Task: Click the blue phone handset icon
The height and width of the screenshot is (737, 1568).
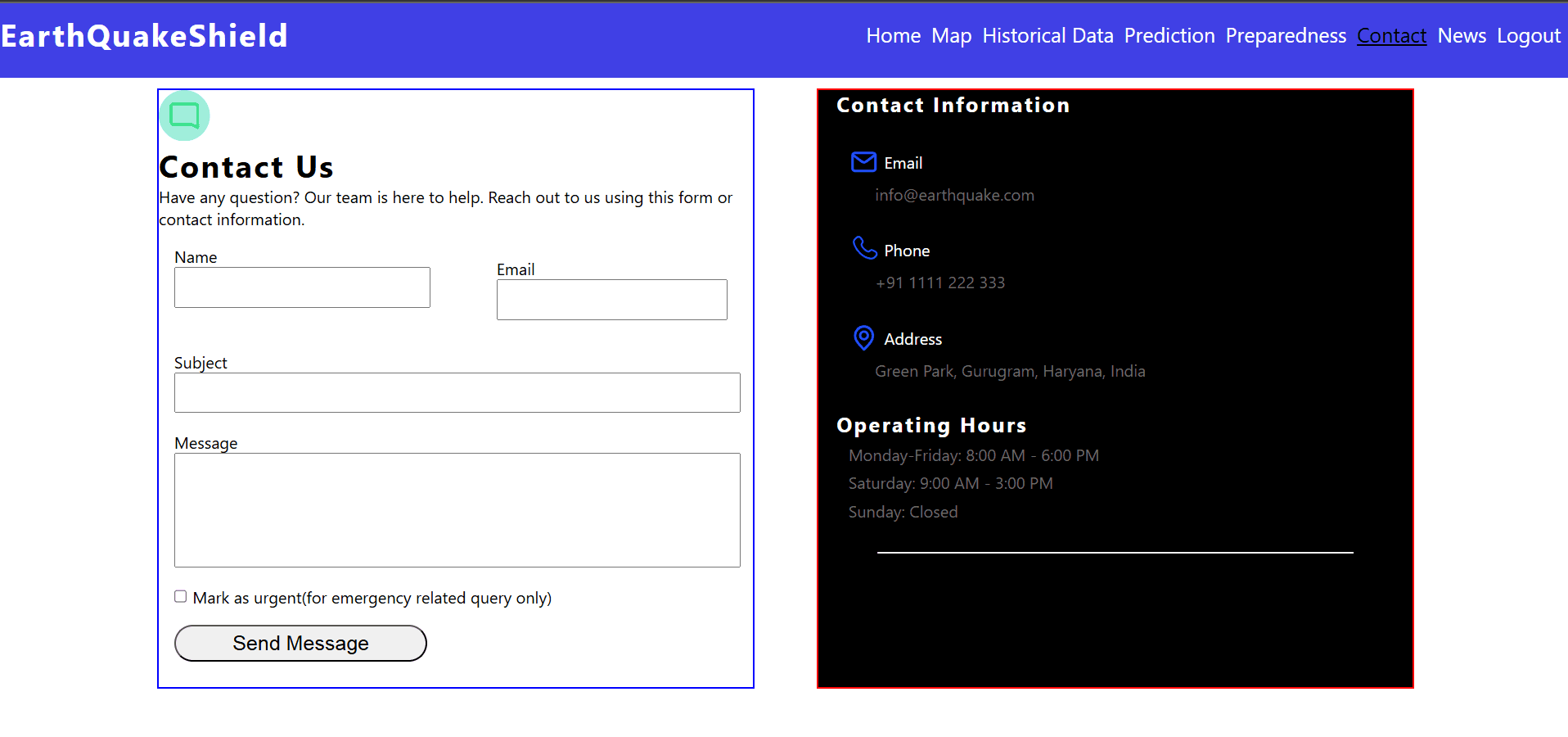Action: click(x=863, y=247)
